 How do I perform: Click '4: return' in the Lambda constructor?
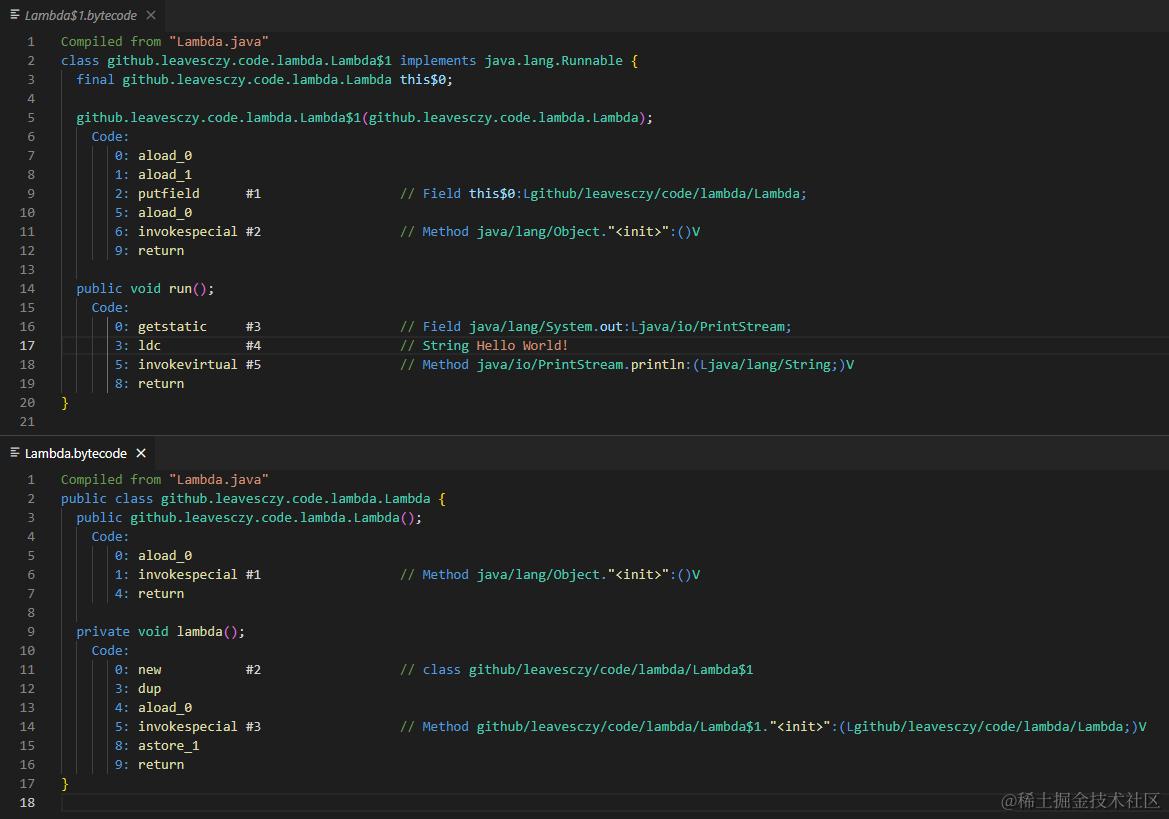(149, 593)
